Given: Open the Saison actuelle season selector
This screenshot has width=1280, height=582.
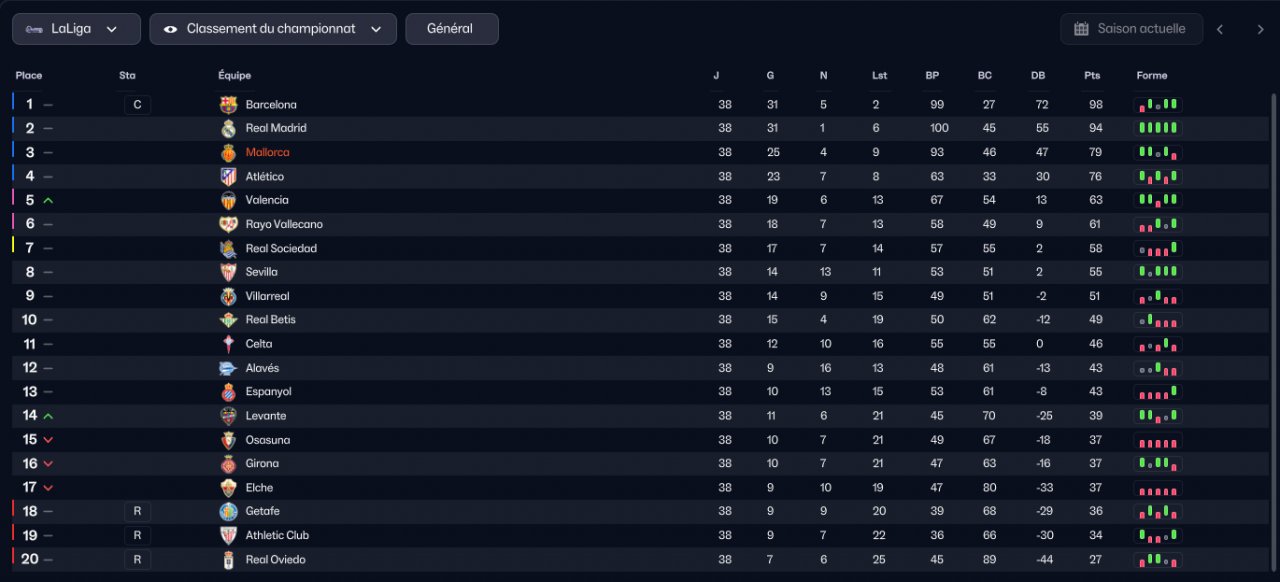Looking at the screenshot, I should point(1130,29).
